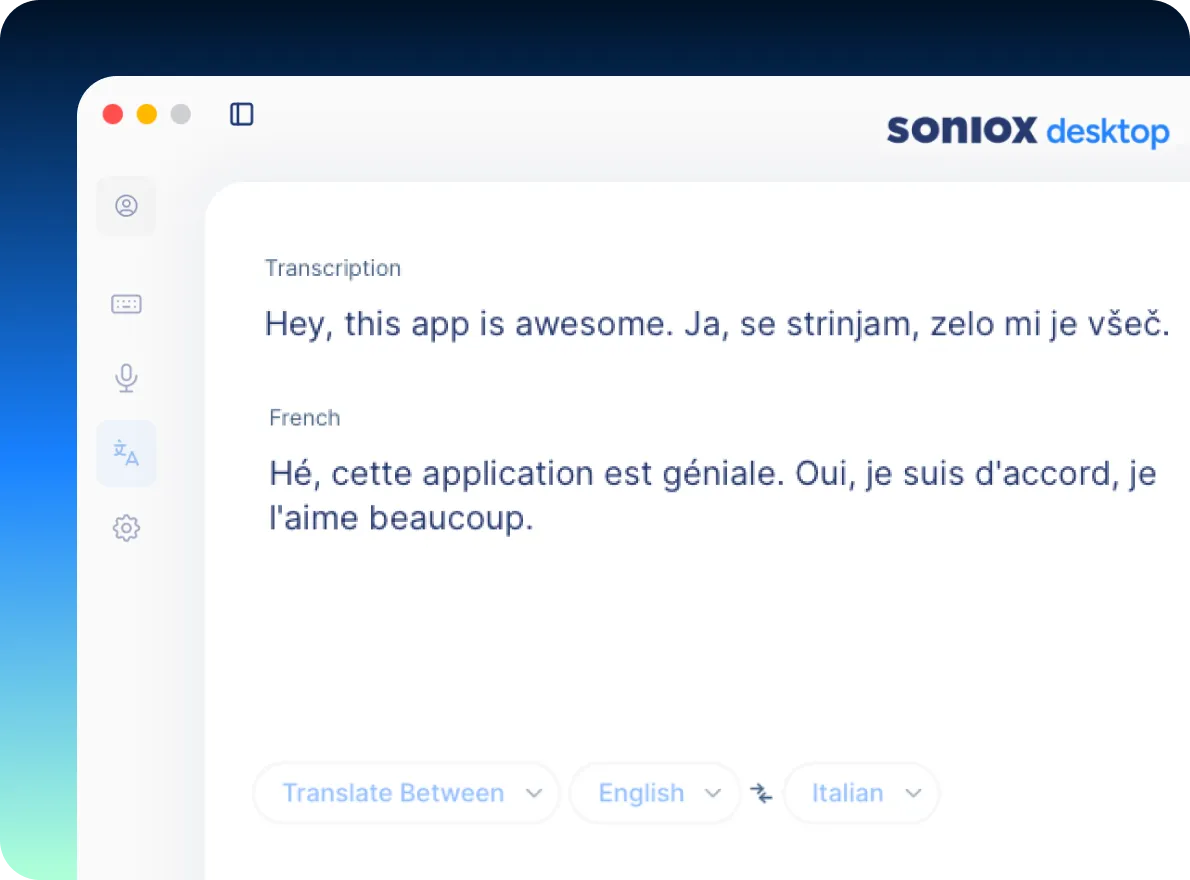Viewport: 1190px width, 880px height.
Task: Switch to the translation mode icon
Action: (126, 453)
